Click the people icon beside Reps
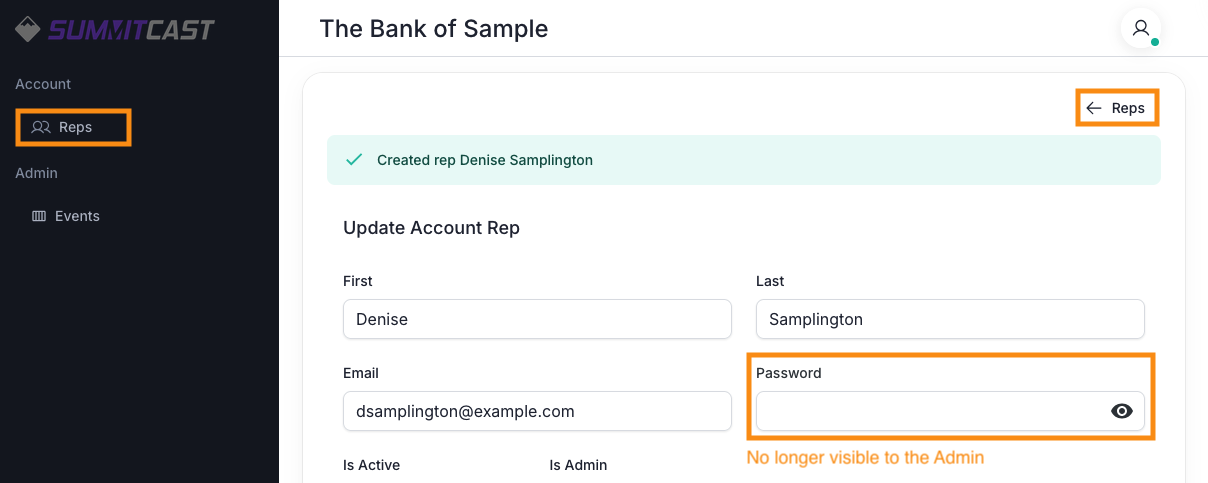The image size is (1208, 483). (x=41, y=127)
